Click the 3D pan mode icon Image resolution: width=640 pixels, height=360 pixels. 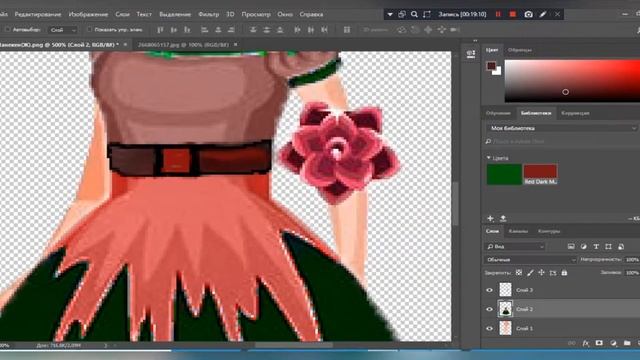point(428,30)
